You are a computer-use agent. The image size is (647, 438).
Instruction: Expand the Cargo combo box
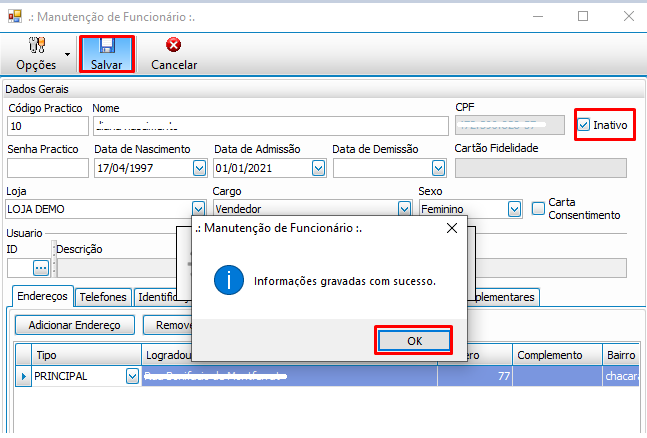404,208
